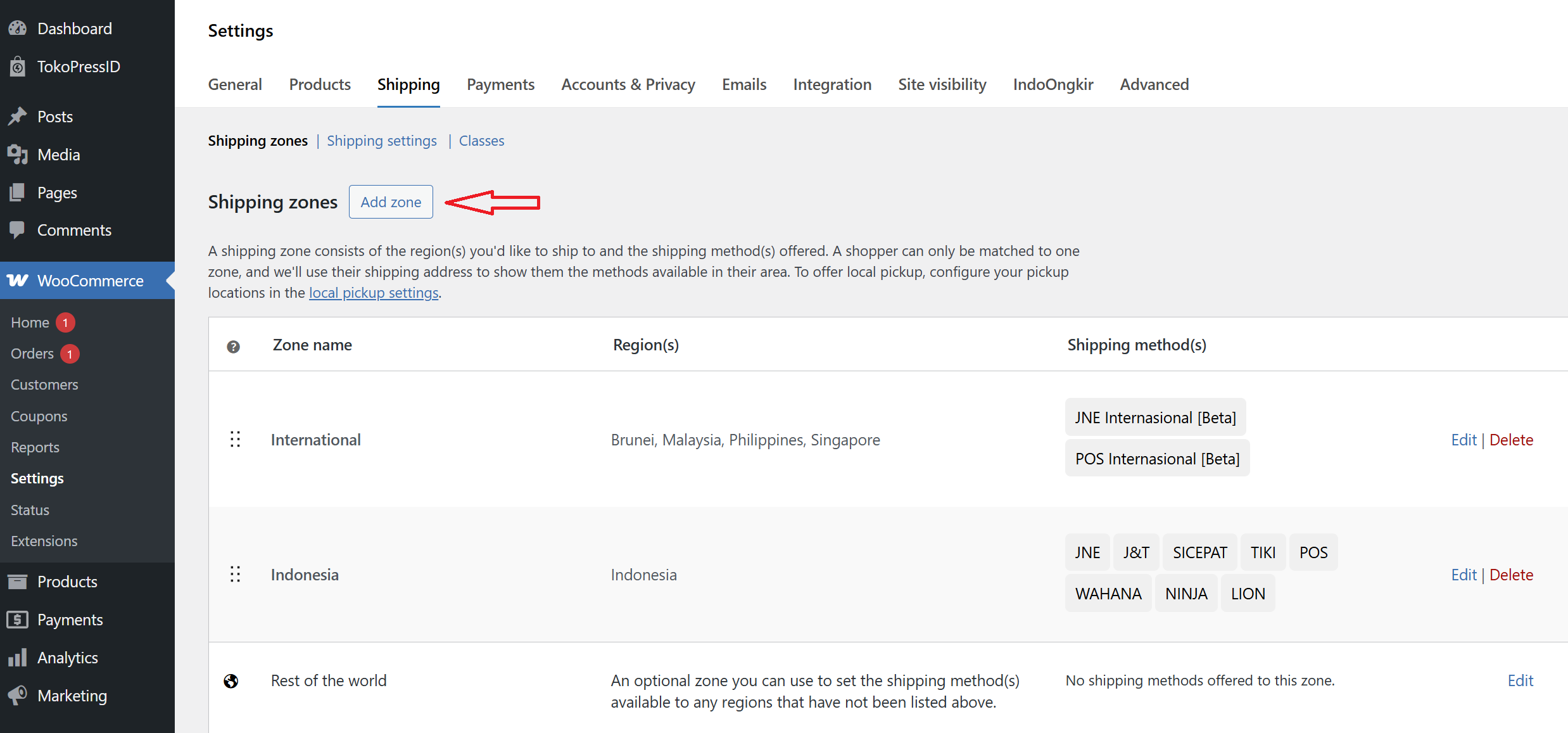
Task: Click the Media icon in sidebar
Action: [x=18, y=155]
